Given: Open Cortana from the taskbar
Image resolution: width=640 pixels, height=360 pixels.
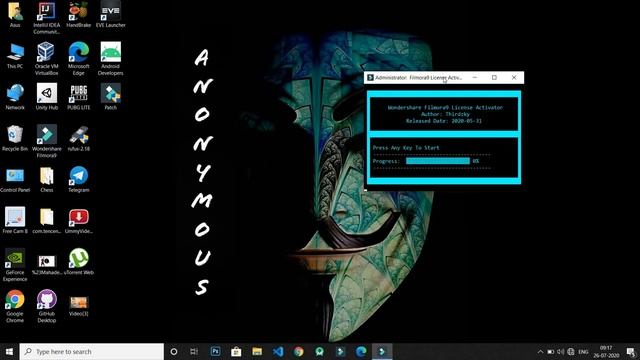Looking at the screenshot, I should [x=174, y=351].
